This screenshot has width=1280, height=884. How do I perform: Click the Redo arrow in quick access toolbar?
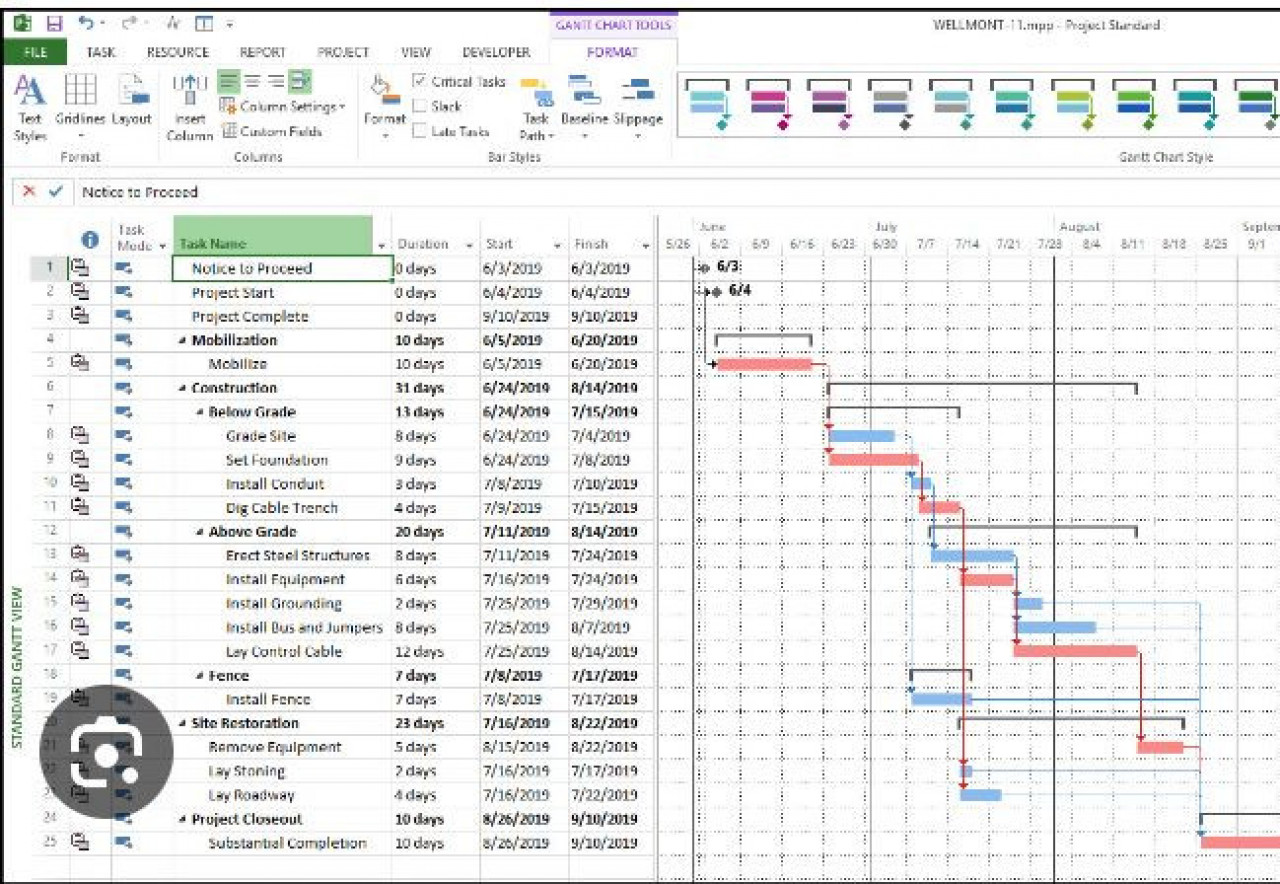(130, 22)
